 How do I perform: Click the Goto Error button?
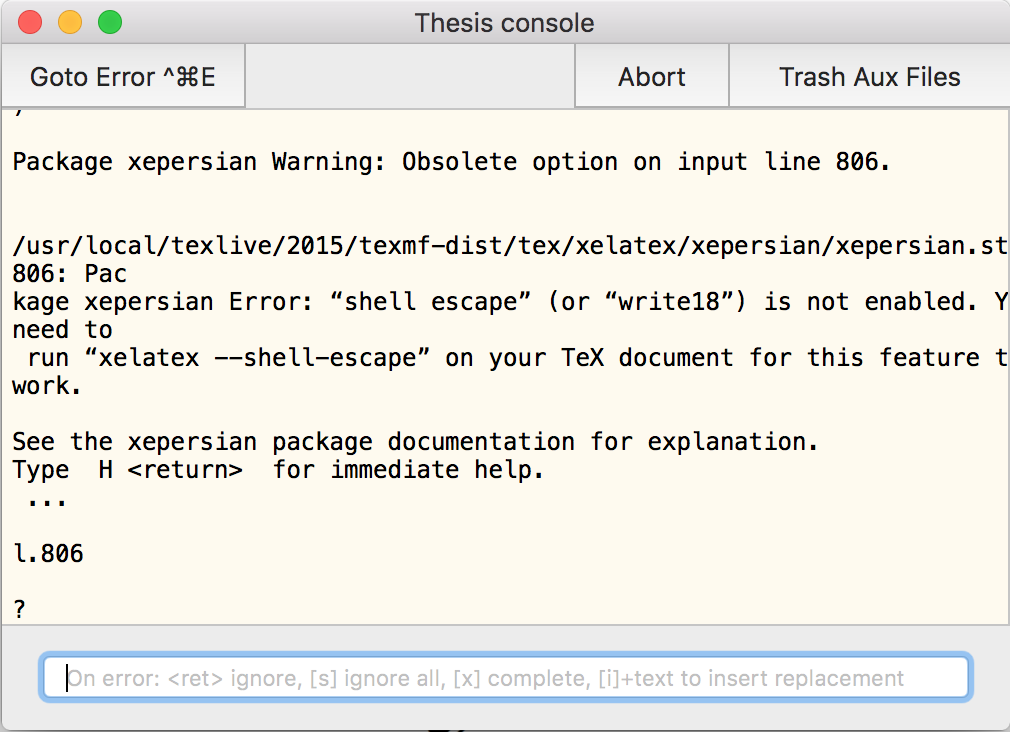point(122,77)
